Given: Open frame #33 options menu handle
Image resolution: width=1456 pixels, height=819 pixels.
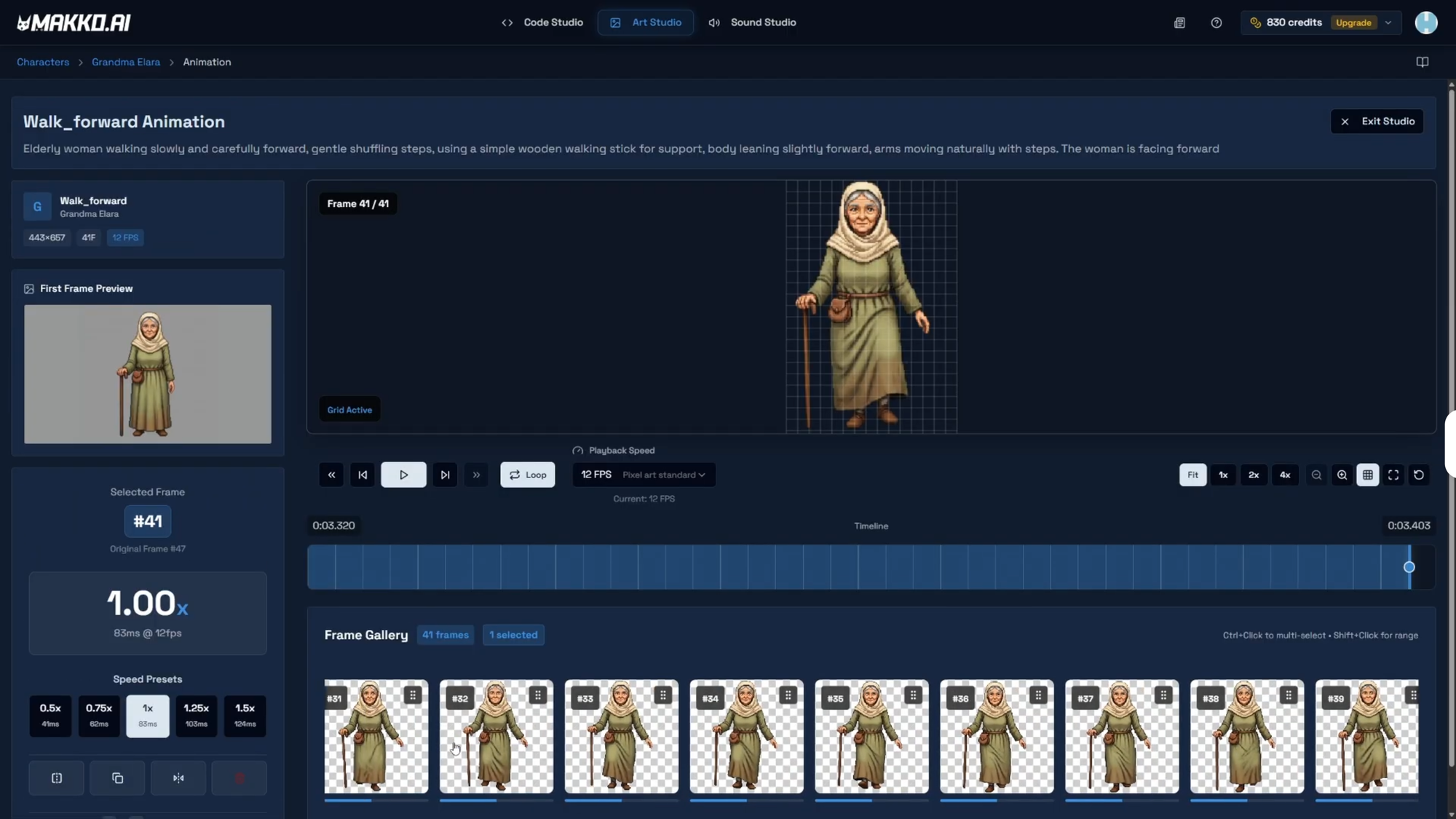Looking at the screenshot, I should pos(662,695).
